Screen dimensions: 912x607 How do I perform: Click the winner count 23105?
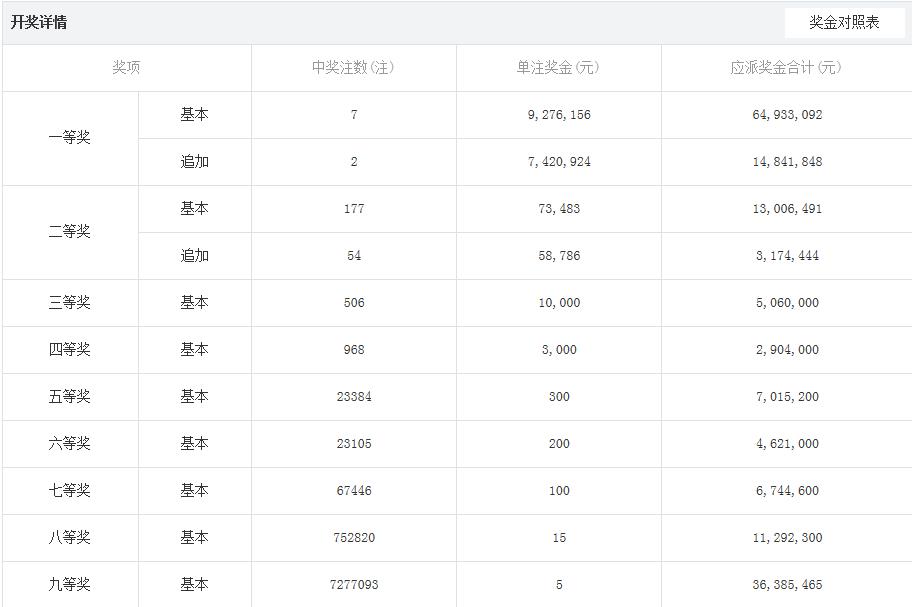click(x=354, y=444)
